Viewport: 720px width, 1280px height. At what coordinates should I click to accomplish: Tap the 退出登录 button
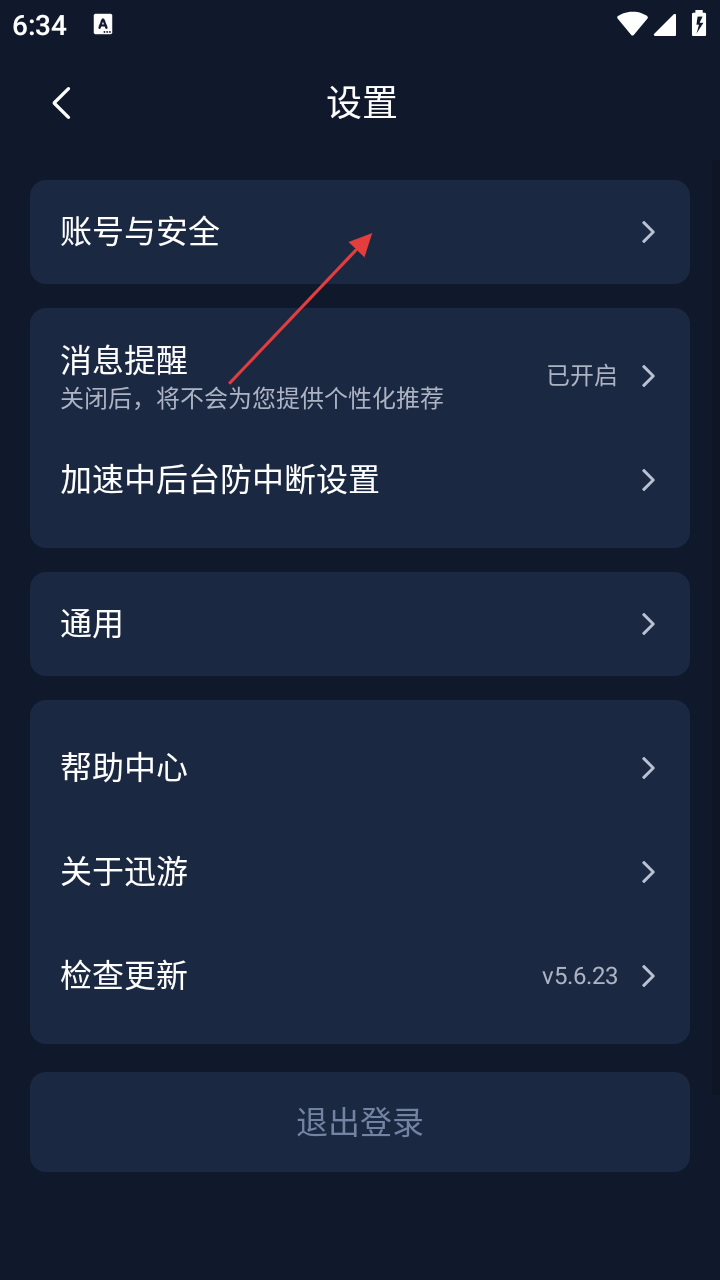[360, 1122]
